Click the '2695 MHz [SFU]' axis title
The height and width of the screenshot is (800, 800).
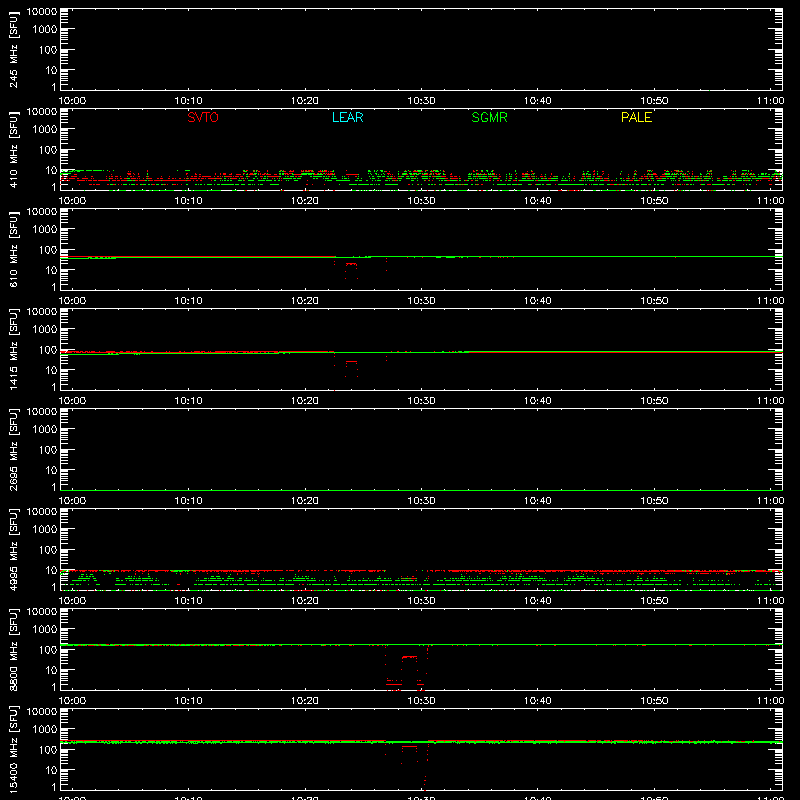[14, 449]
